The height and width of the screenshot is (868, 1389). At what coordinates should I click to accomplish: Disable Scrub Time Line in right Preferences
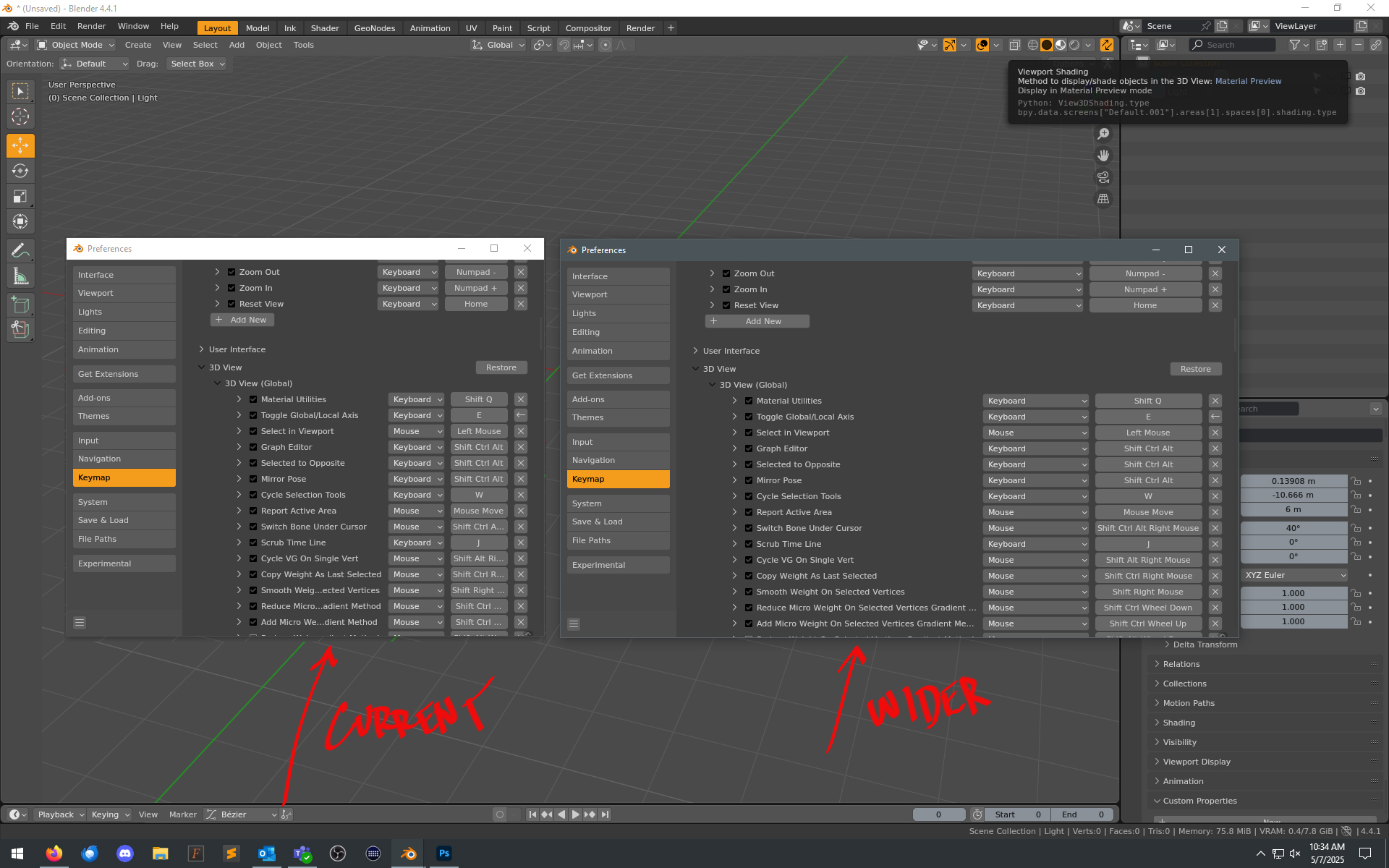pyautogui.click(x=749, y=544)
